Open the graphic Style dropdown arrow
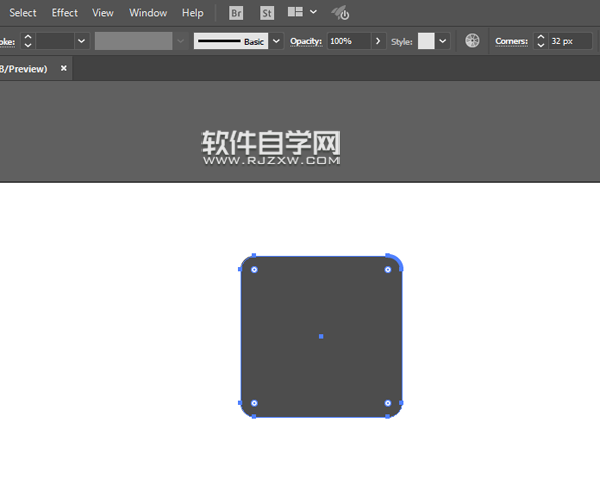Image resolution: width=600 pixels, height=485 pixels. click(x=443, y=41)
